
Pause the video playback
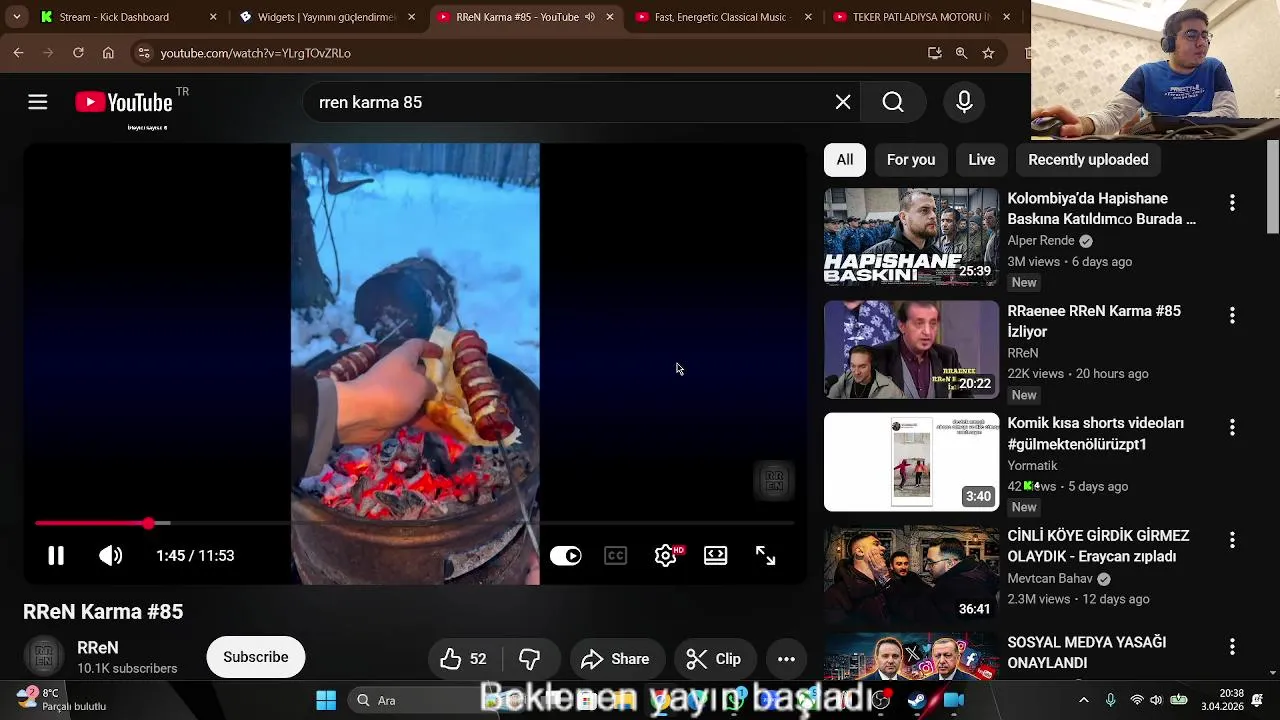(x=56, y=556)
